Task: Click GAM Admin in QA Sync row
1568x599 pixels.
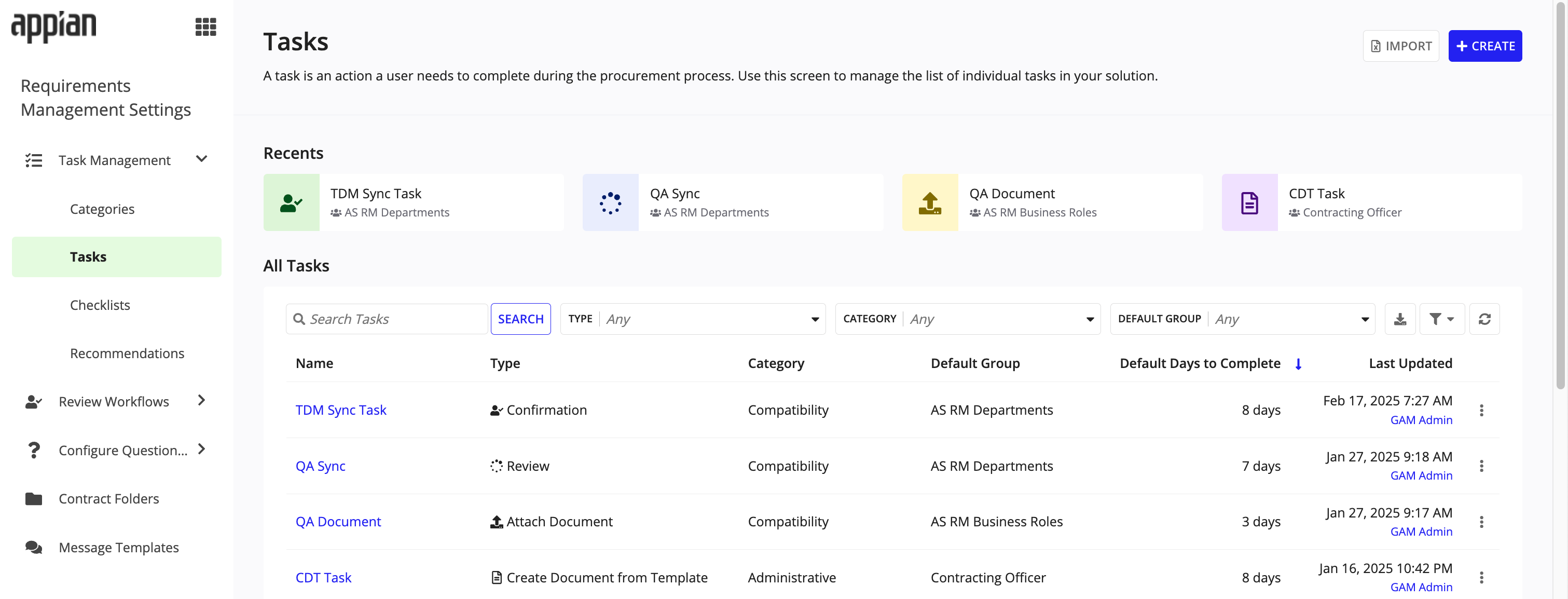Action: pyautogui.click(x=1421, y=475)
